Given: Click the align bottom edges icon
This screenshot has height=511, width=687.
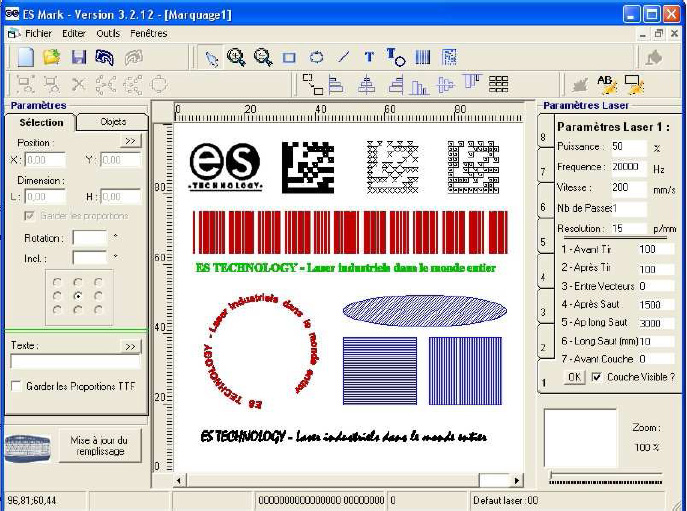Looking at the screenshot, I should pos(419,86).
